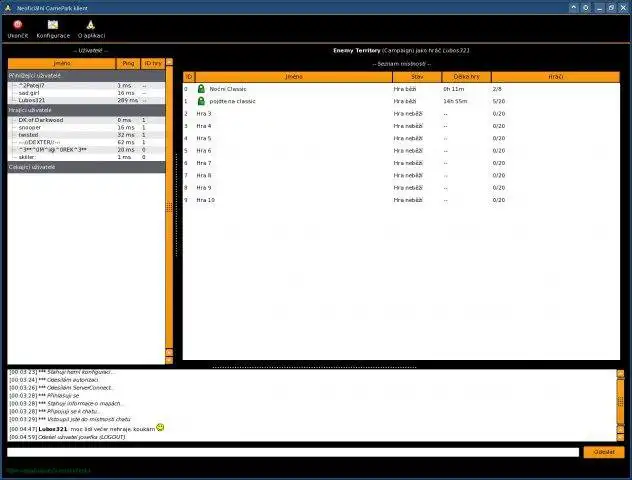The width and height of the screenshot is (632, 480).
Task: Click the lock icon on Noční Classic row
Action: coord(201,89)
